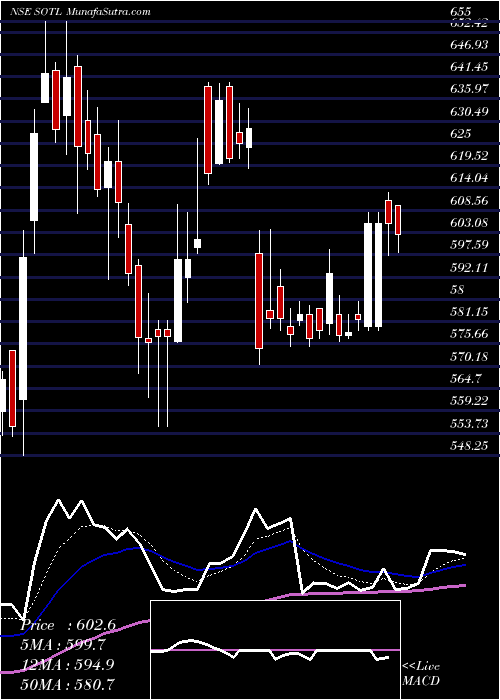Select the 592.11 axis value

469,267
